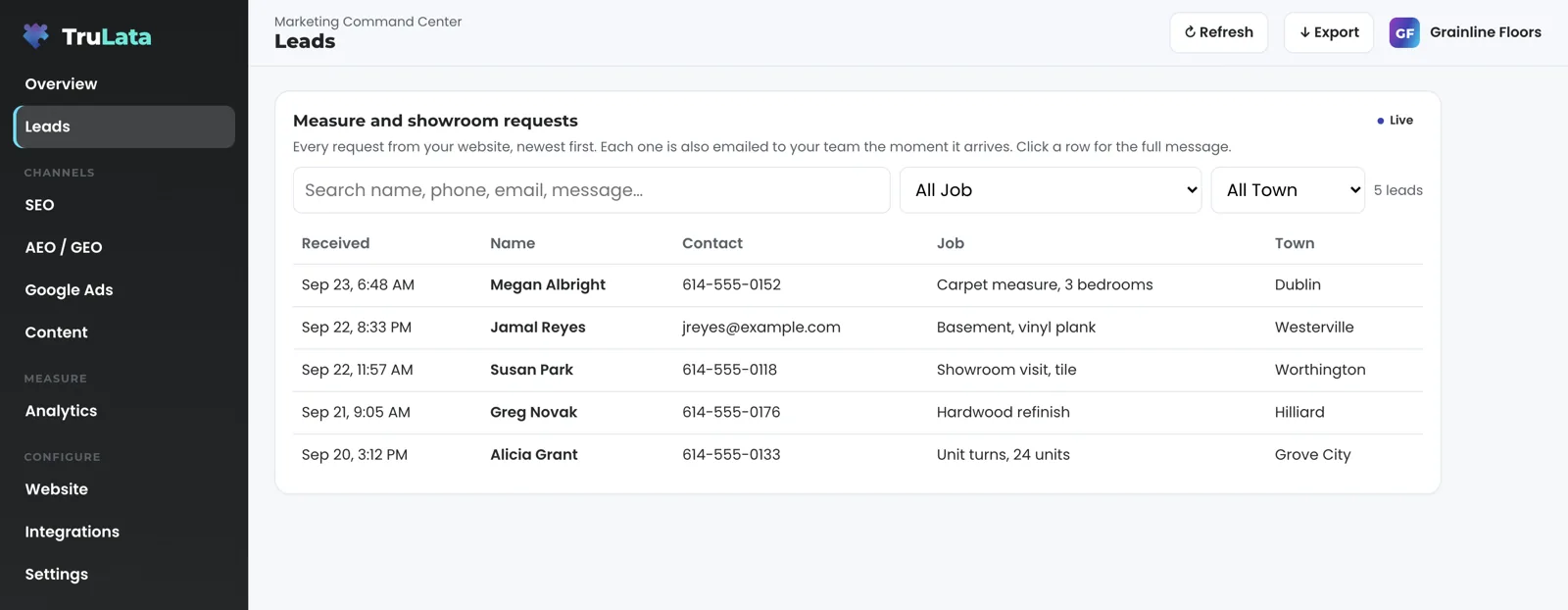Open the All Town filter dropdown

(1288, 190)
